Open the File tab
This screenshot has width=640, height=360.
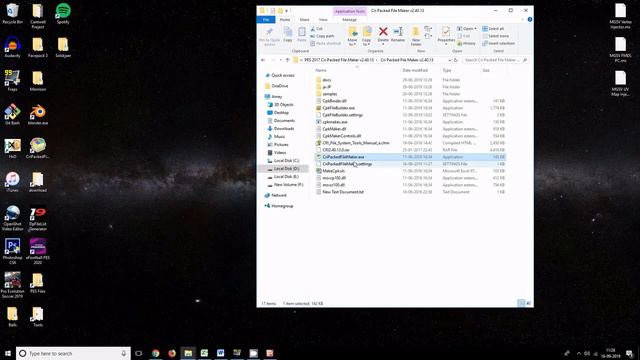click(266, 20)
